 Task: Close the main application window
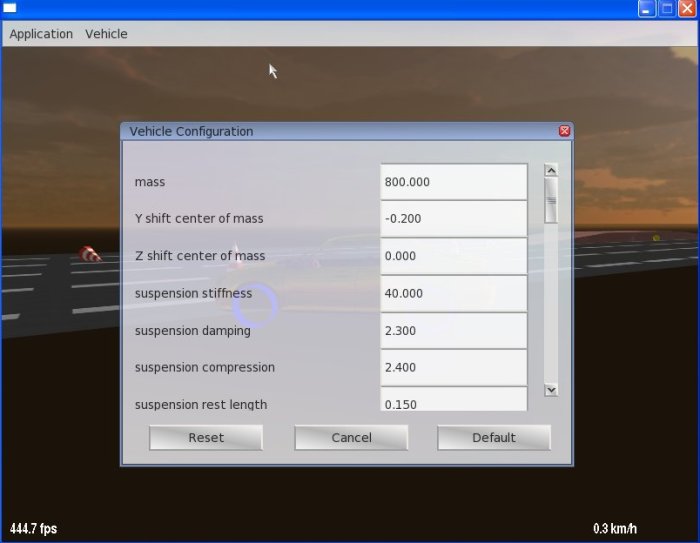coord(688,8)
